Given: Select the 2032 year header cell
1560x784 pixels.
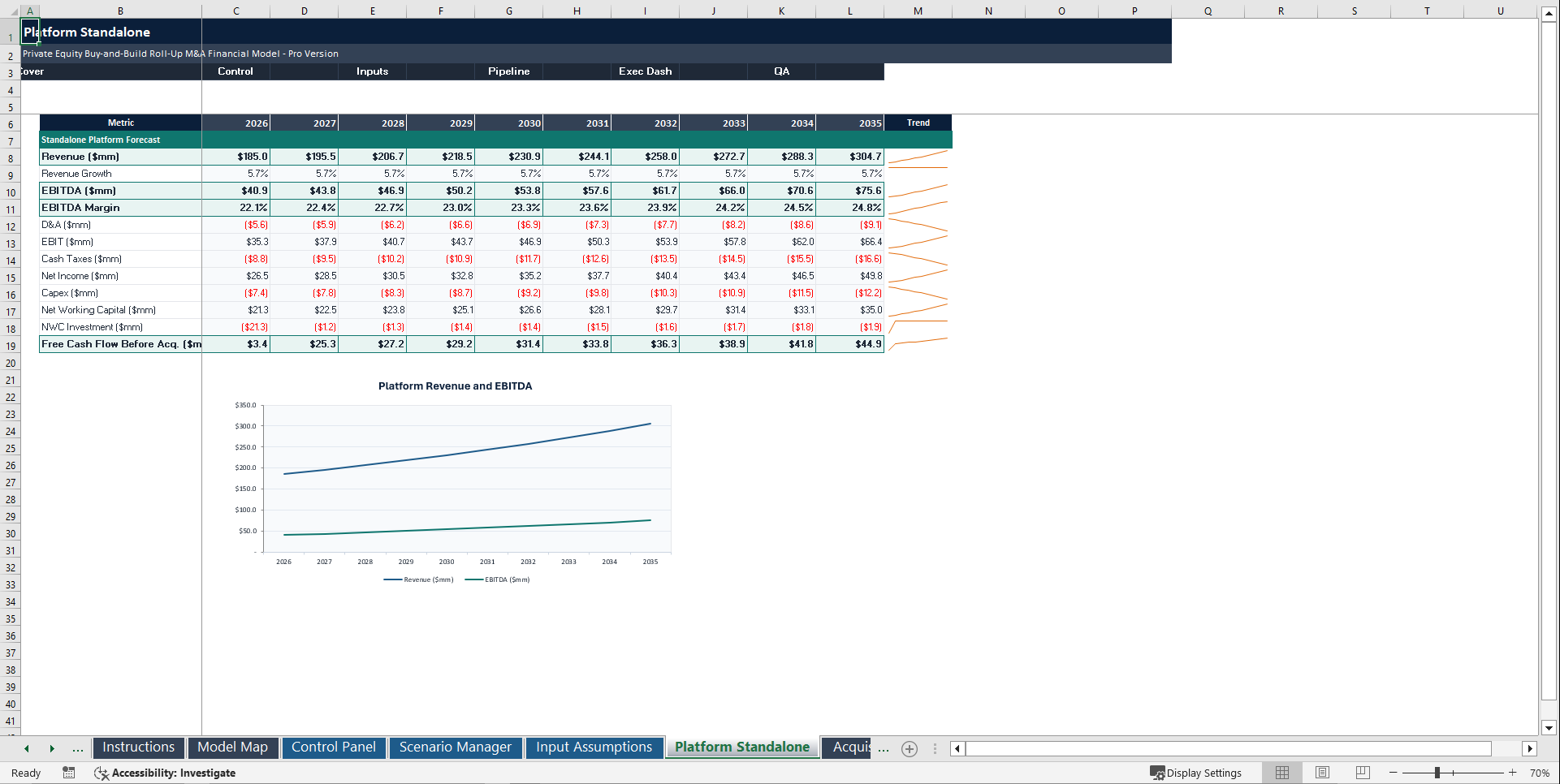Looking at the screenshot, I should 645,123.
